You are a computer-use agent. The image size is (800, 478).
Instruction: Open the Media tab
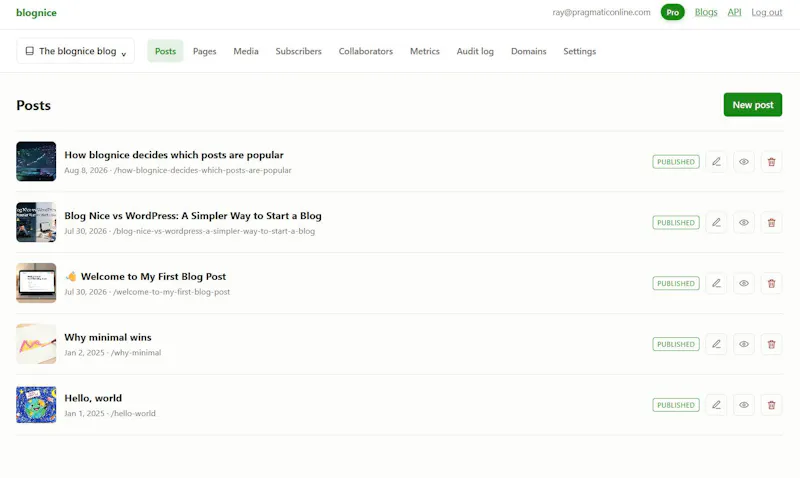point(246,51)
